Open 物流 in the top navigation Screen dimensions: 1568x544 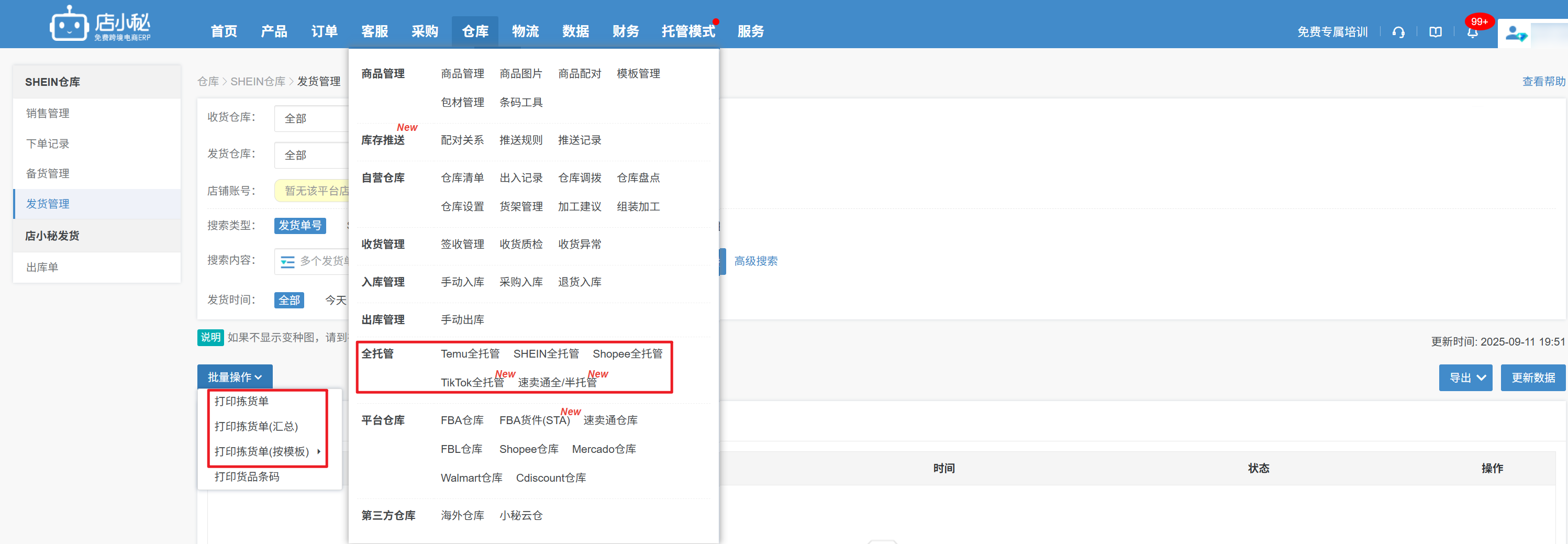[525, 31]
